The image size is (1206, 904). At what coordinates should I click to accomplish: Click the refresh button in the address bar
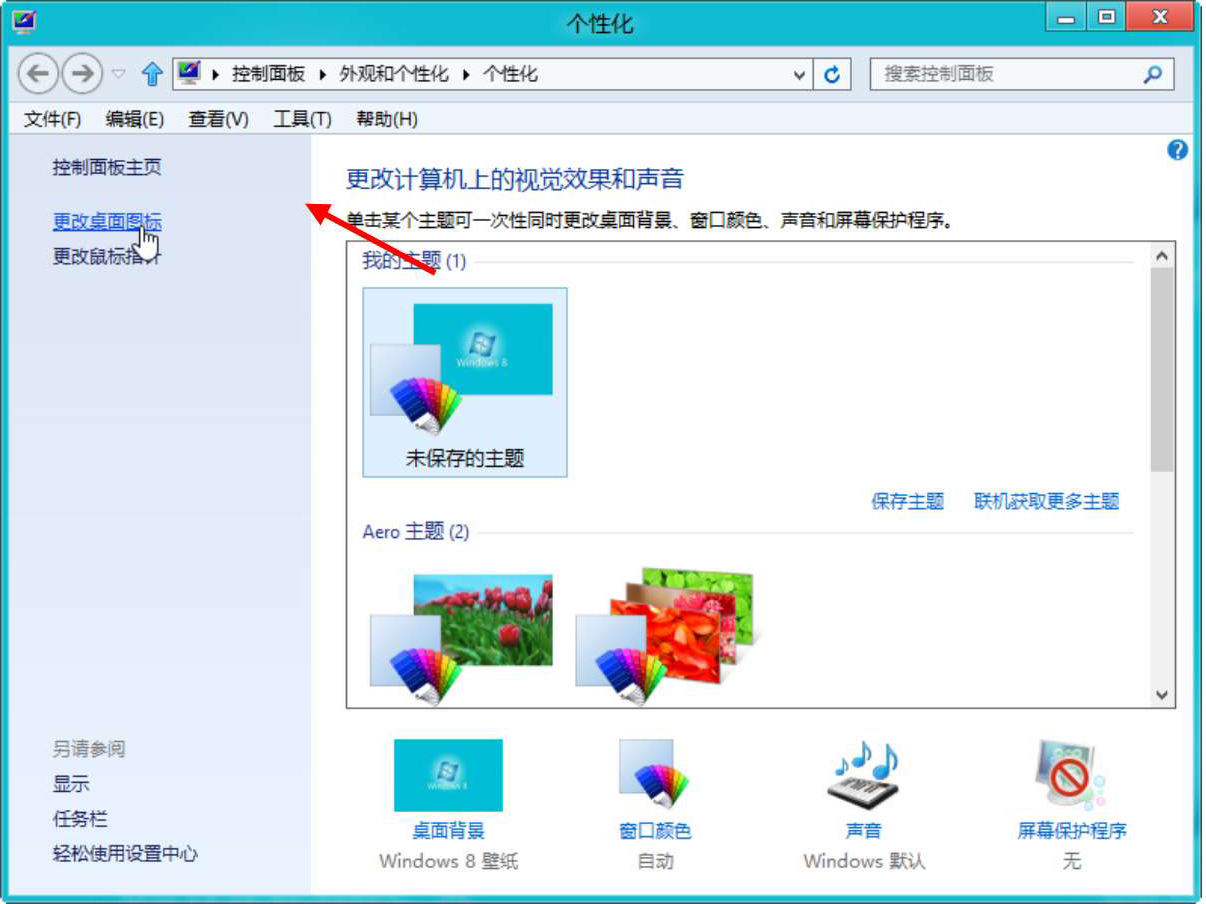click(x=832, y=74)
